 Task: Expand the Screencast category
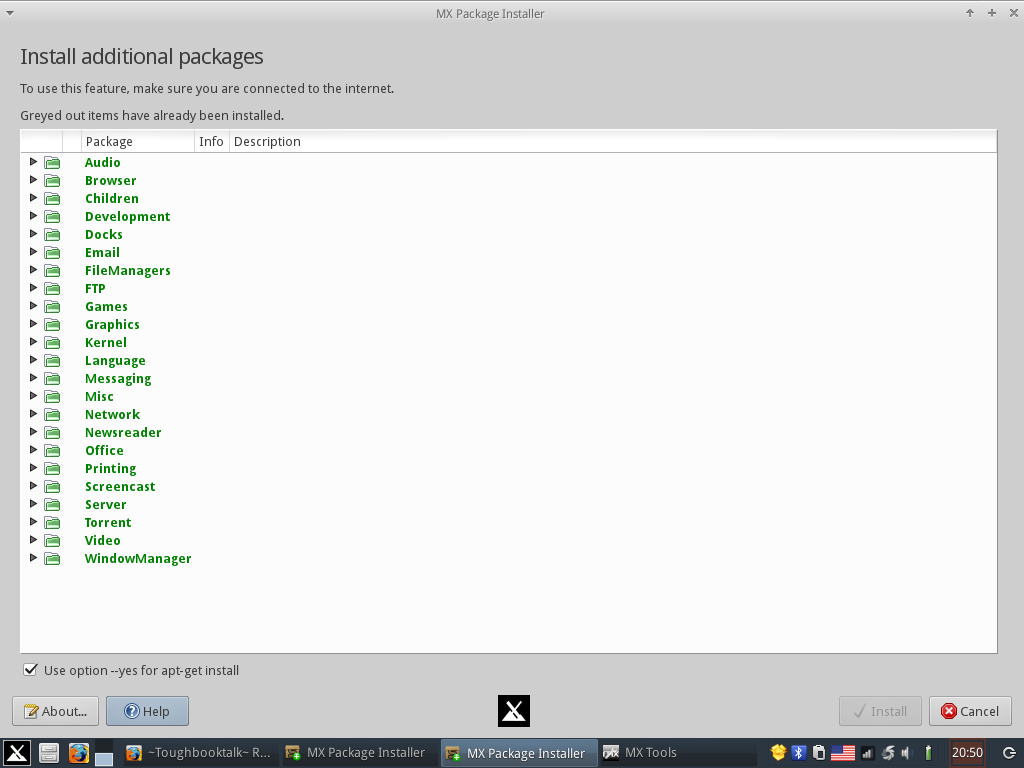[33, 486]
